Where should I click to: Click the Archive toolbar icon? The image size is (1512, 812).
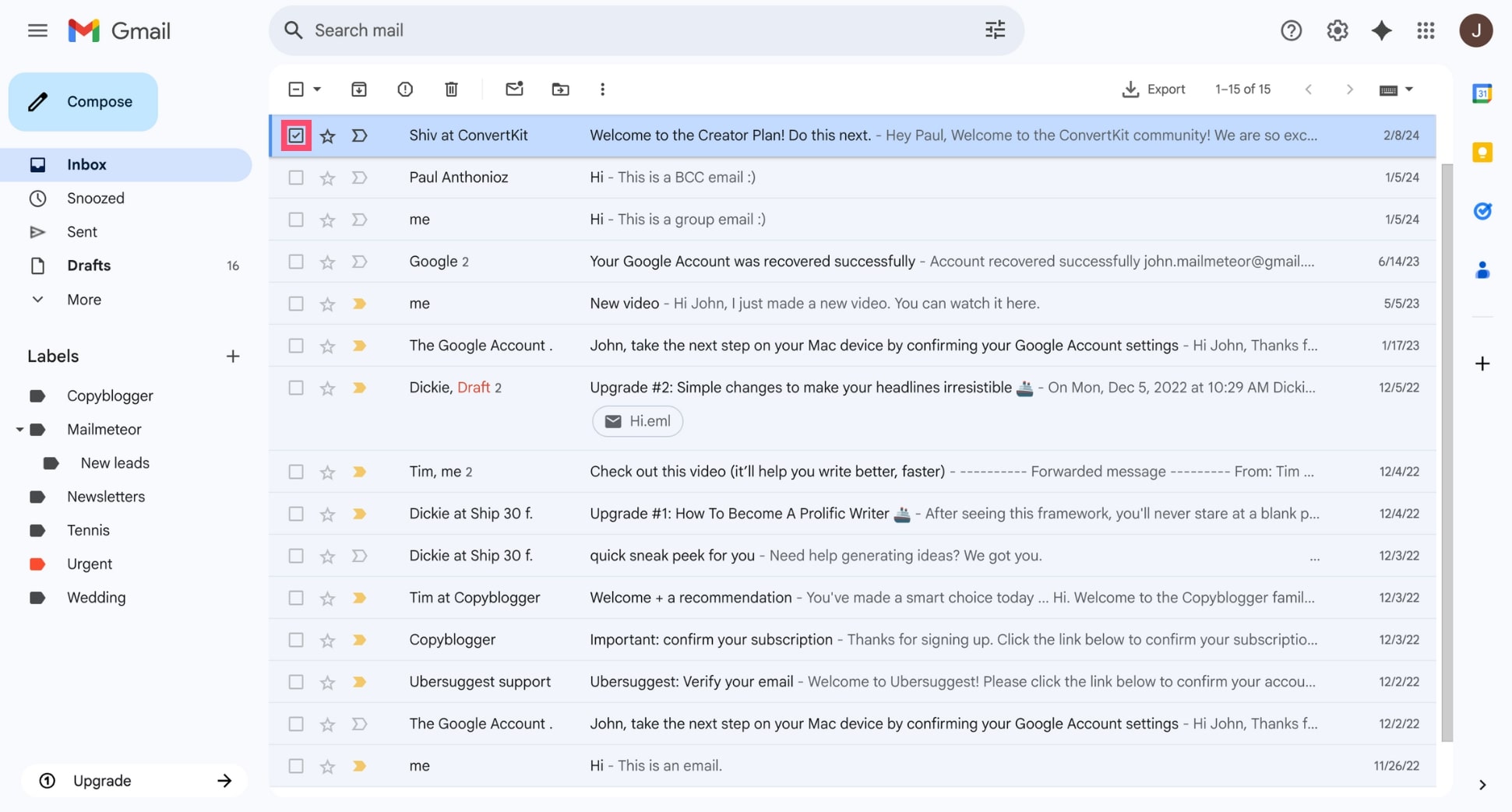(358, 90)
